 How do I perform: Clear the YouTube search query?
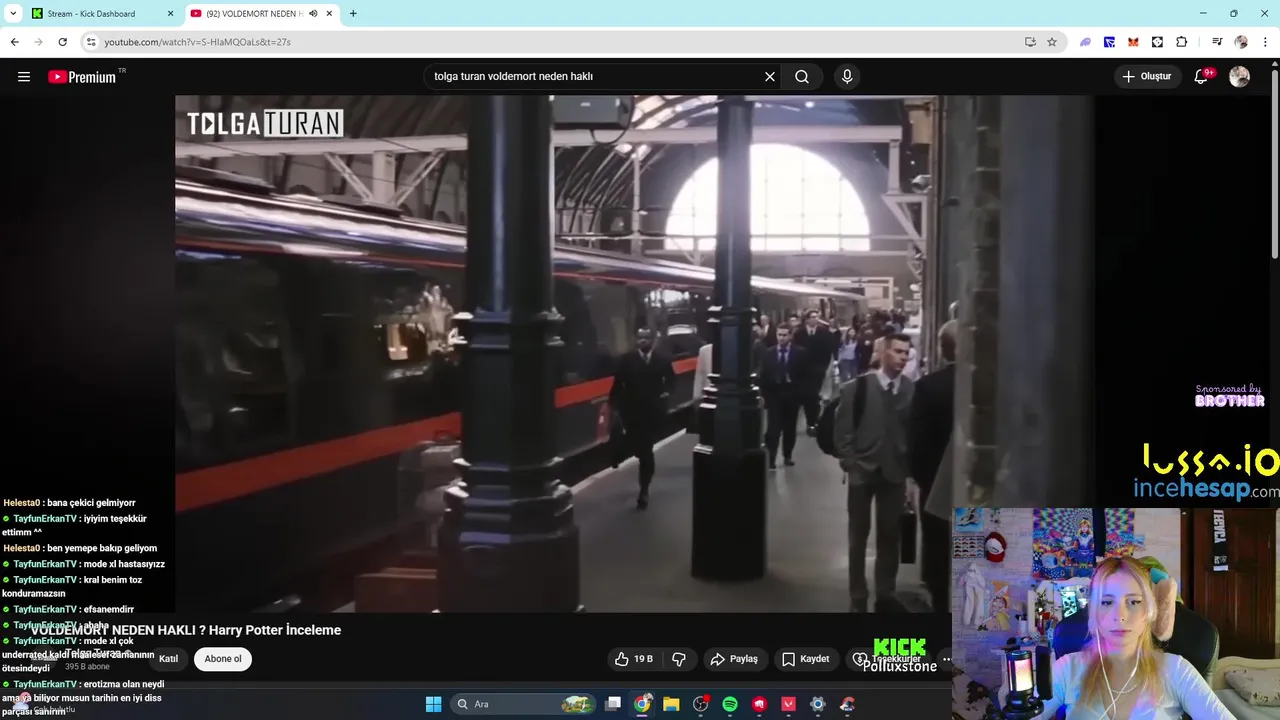770,77
